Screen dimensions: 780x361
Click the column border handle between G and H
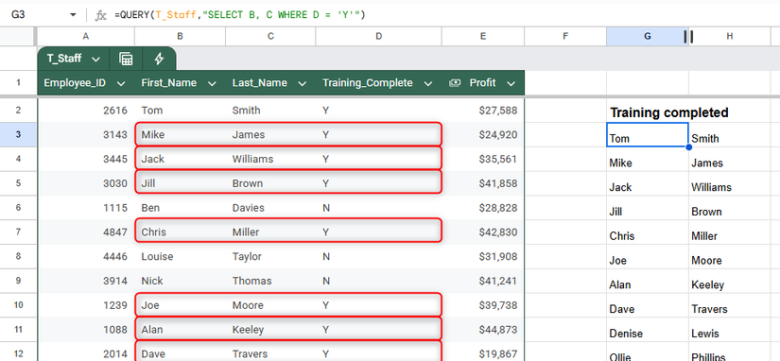688,36
